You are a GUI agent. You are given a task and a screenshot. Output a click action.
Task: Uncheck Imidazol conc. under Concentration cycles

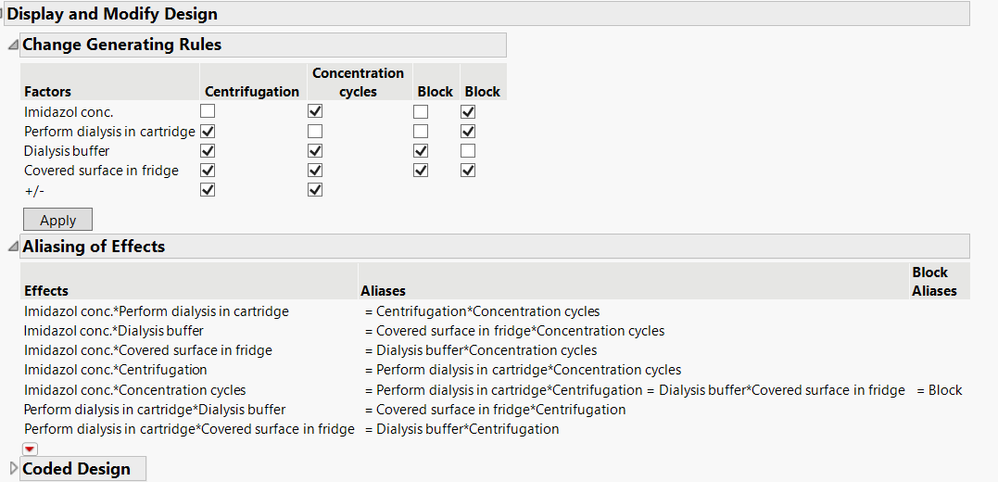[x=315, y=112]
